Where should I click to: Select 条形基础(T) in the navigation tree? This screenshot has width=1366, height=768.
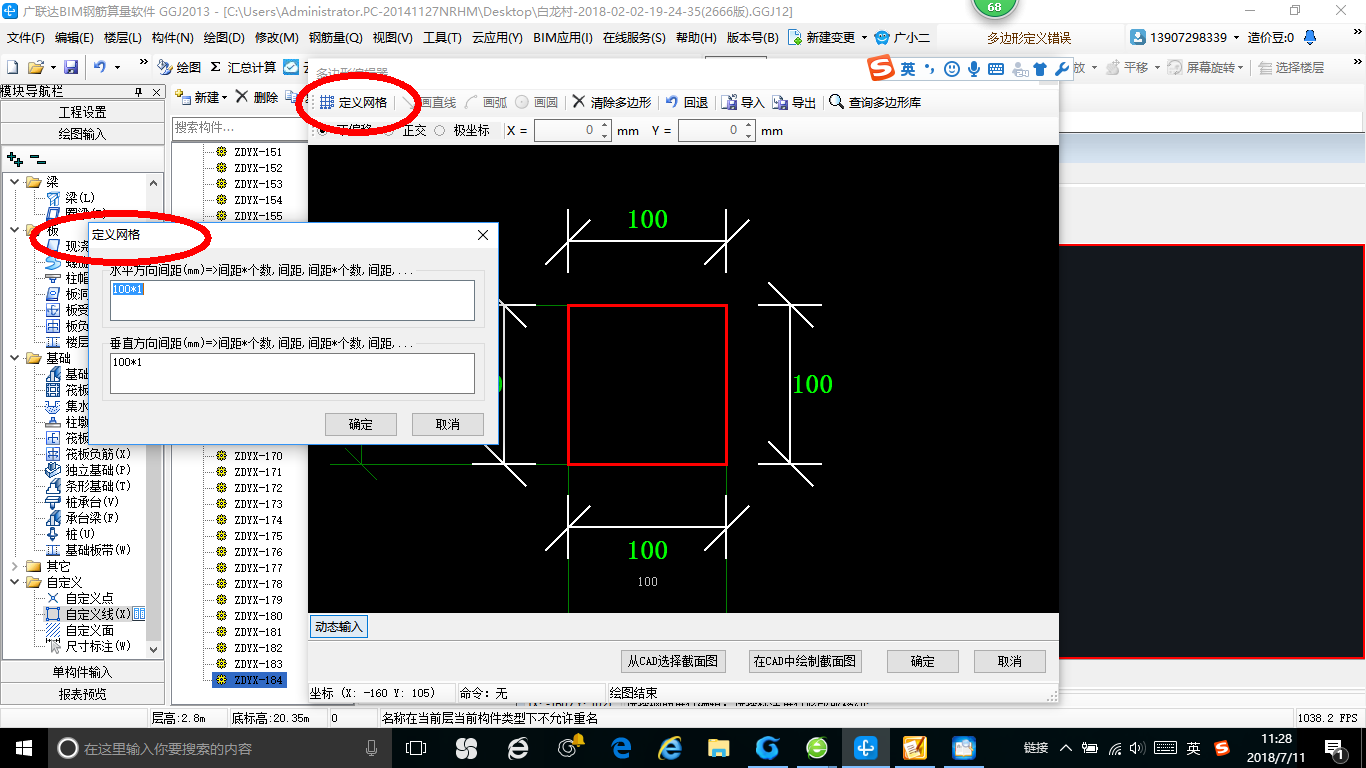[98, 486]
